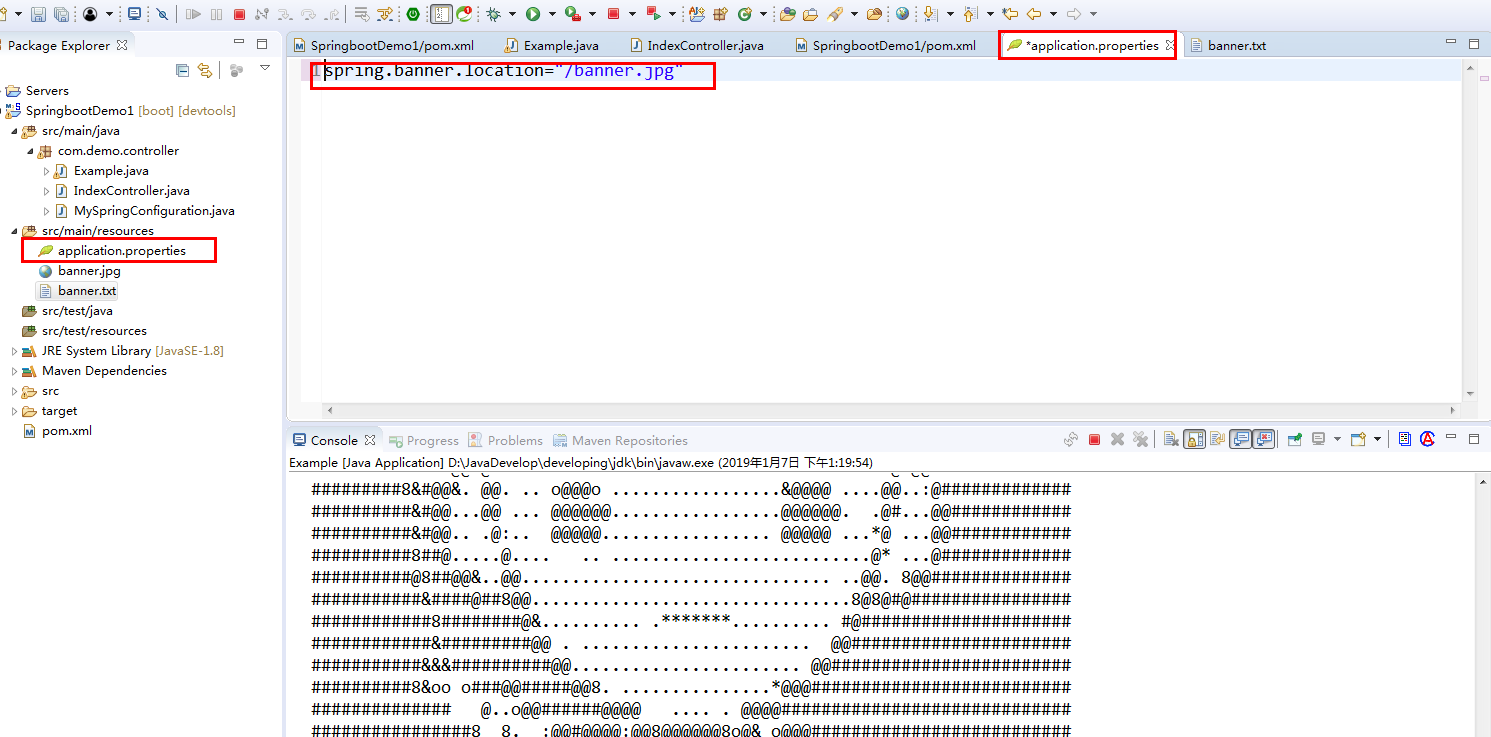This screenshot has height=737, width=1491.
Task: Open the Run button dropdown arrow
Action: point(552,14)
